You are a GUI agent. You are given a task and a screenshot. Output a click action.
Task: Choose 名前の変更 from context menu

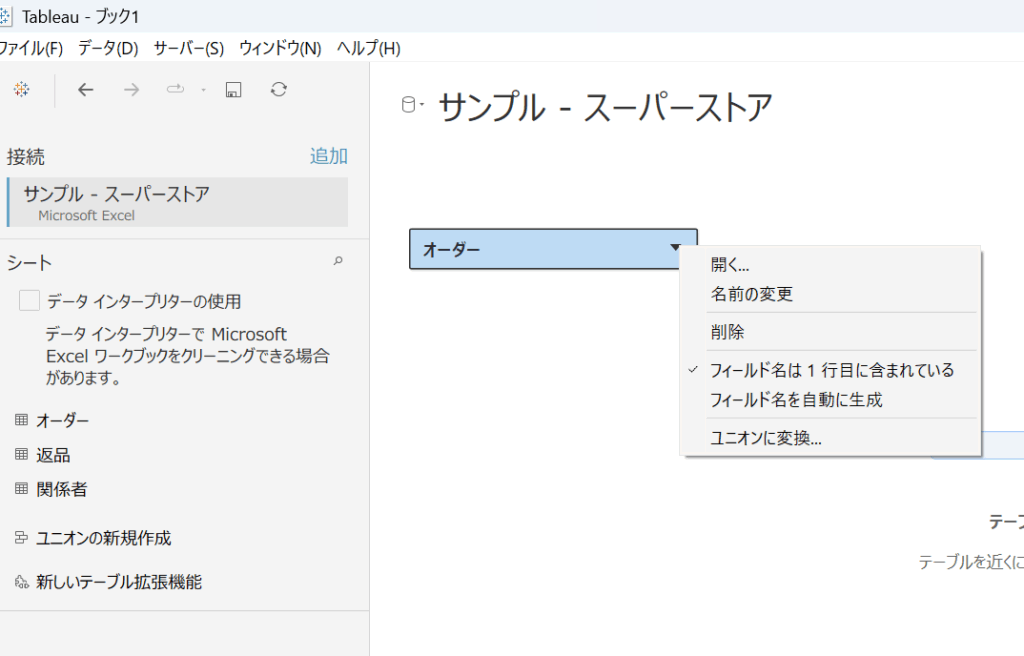[752, 294]
